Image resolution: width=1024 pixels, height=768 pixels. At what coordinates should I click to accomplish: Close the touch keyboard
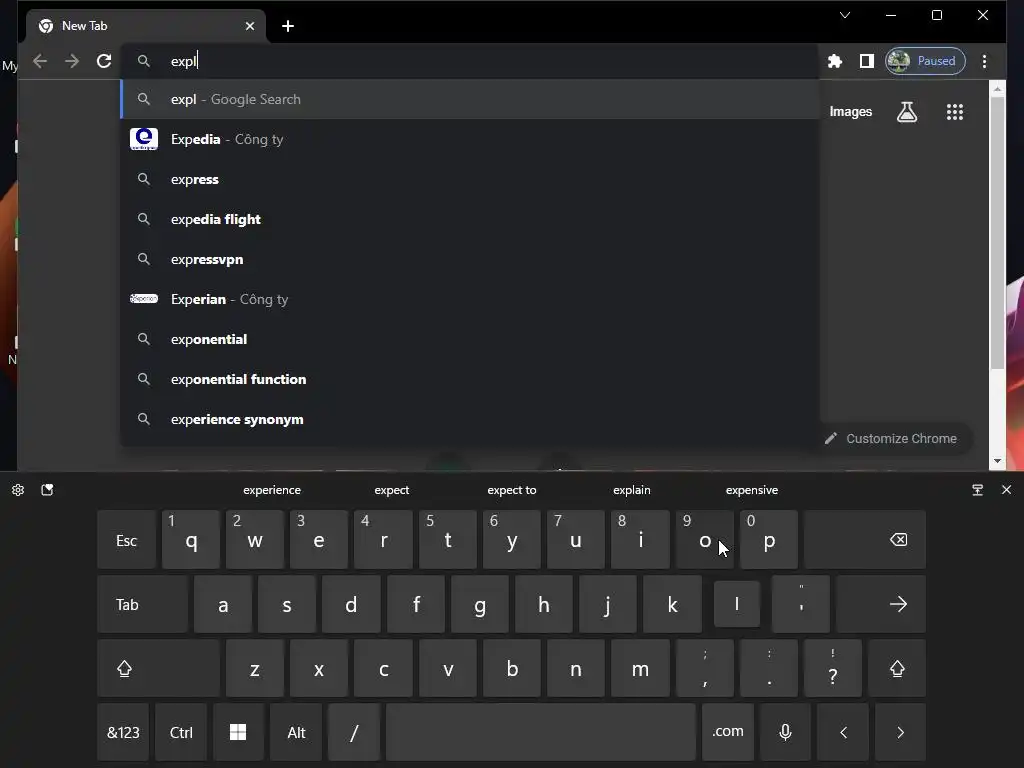[1006, 490]
